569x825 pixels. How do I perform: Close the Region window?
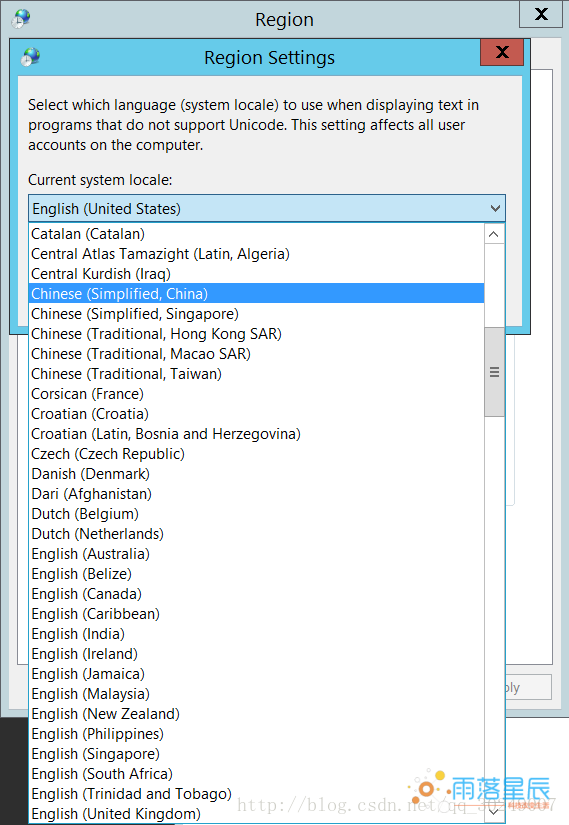541,14
